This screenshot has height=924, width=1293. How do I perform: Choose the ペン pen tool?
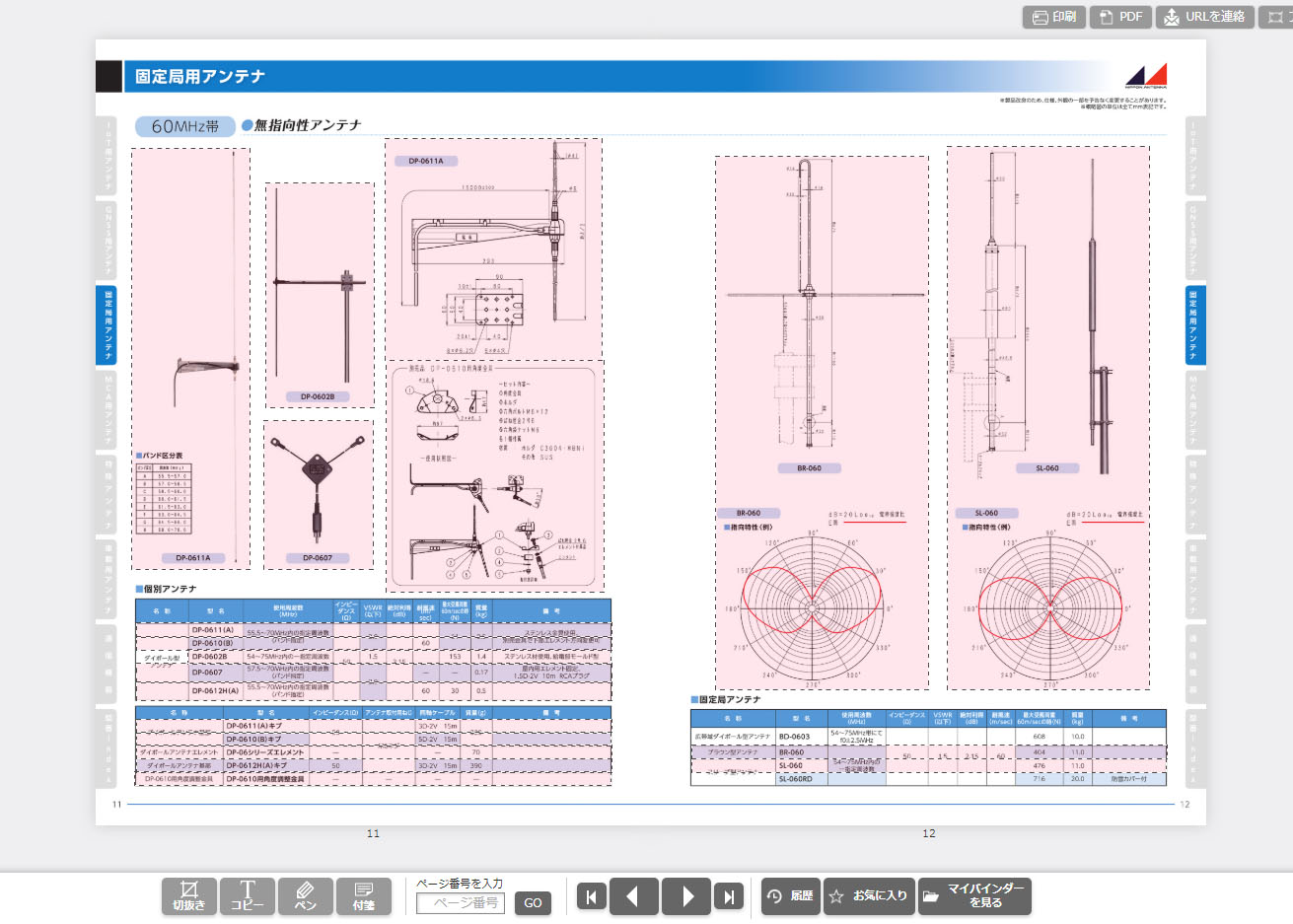305,896
